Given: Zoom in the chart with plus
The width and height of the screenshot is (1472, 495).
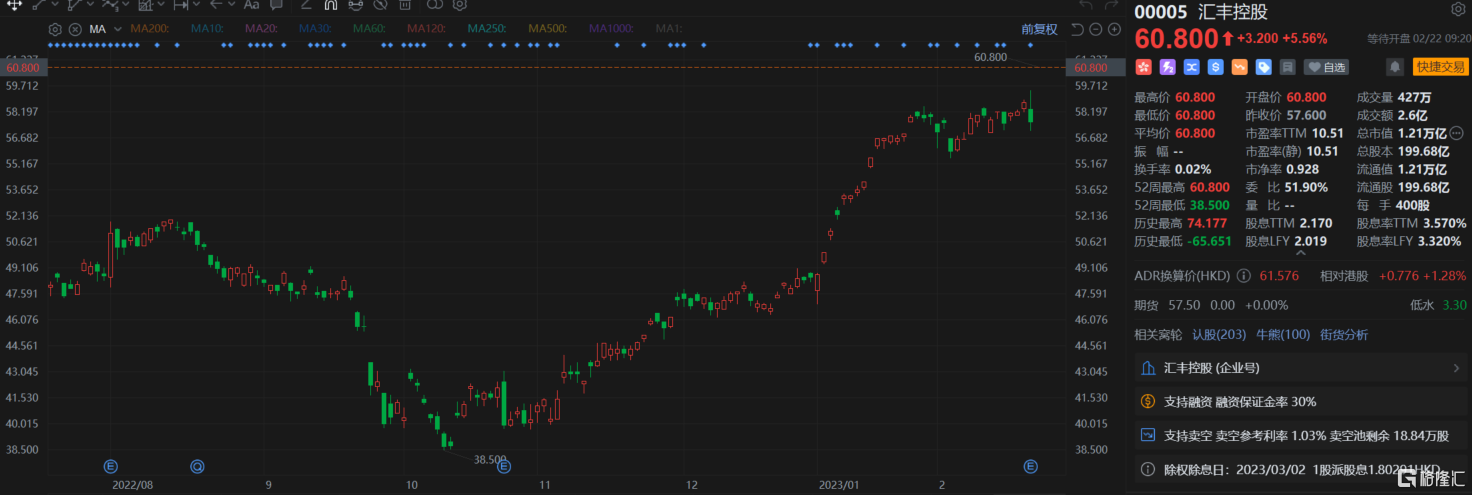Looking at the screenshot, I should [1113, 29].
